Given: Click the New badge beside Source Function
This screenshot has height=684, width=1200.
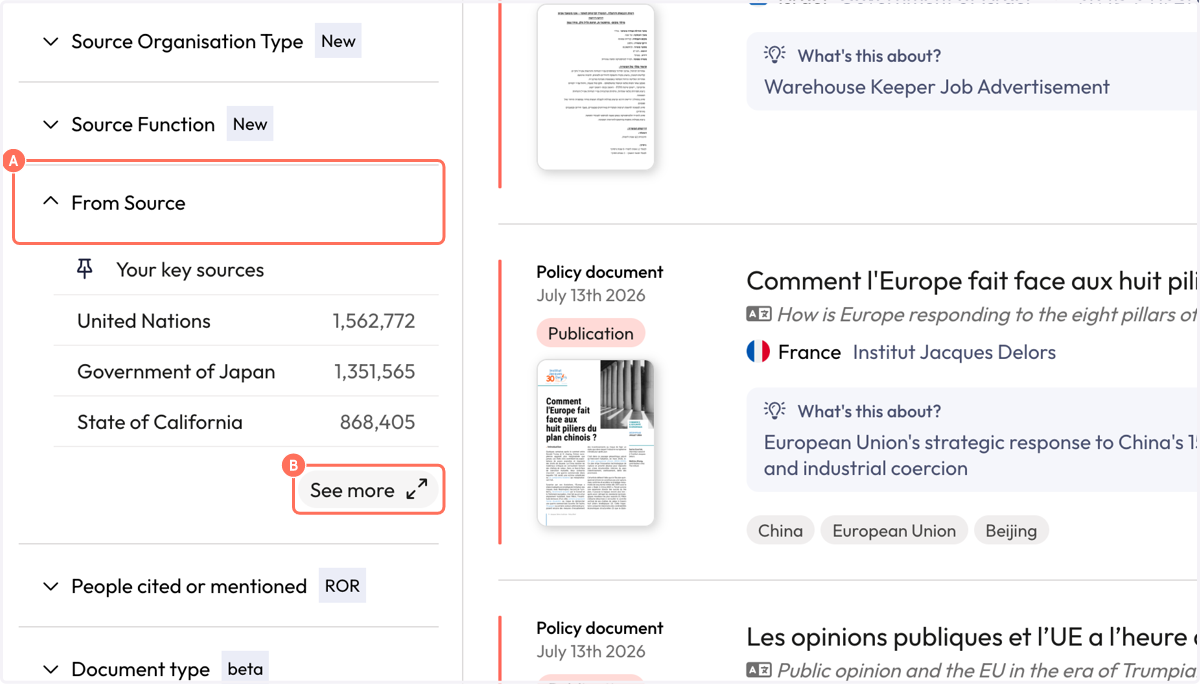Looking at the screenshot, I should (x=250, y=124).
